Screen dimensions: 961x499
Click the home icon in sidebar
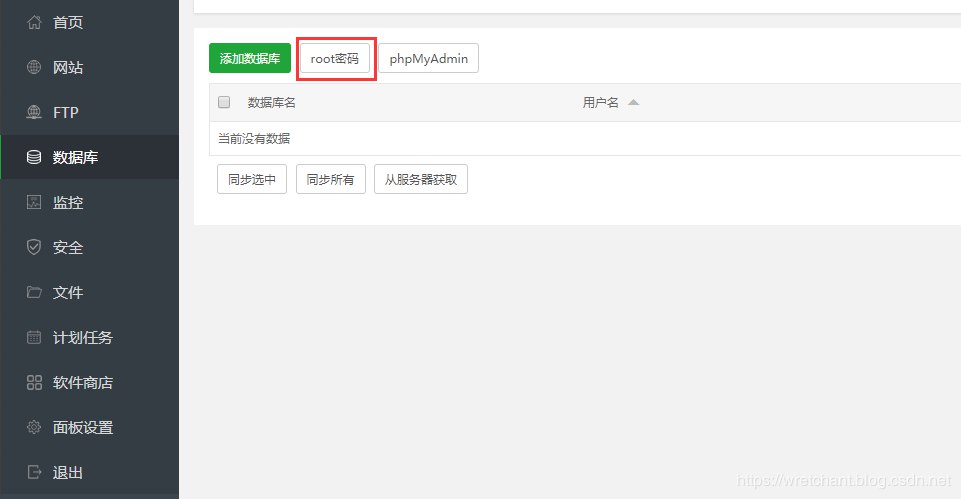[34, 22]
